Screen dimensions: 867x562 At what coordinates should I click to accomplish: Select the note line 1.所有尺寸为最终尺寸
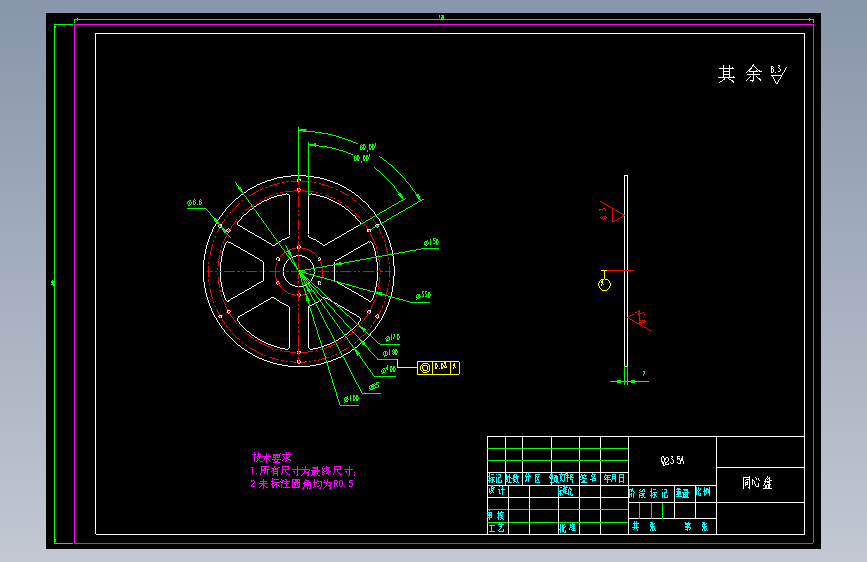point(303,471)
